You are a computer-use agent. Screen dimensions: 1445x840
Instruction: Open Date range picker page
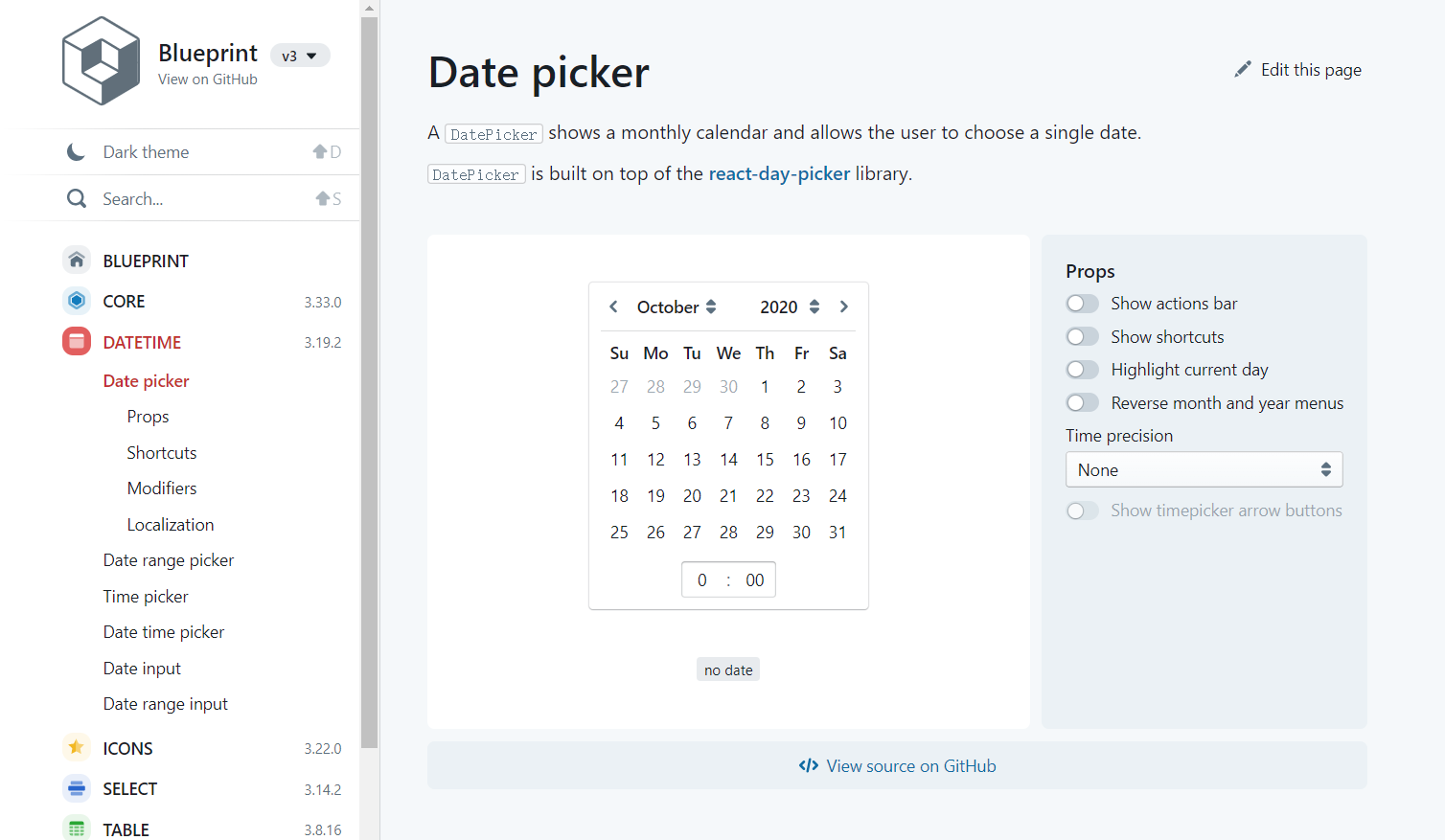pyautogui.click(x=169, y=560)
